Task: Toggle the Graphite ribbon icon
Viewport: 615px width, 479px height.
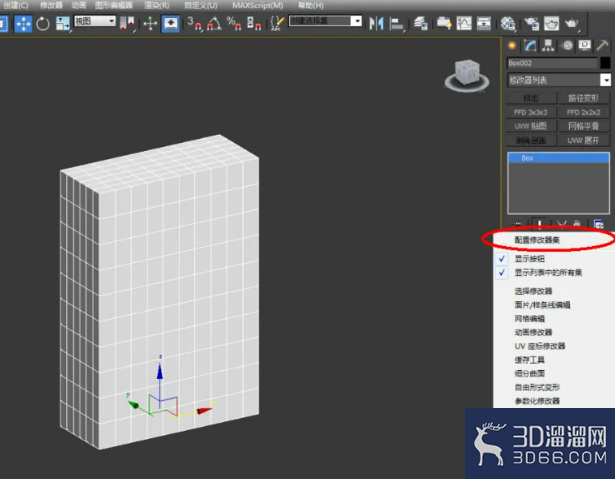Action: 444,24
